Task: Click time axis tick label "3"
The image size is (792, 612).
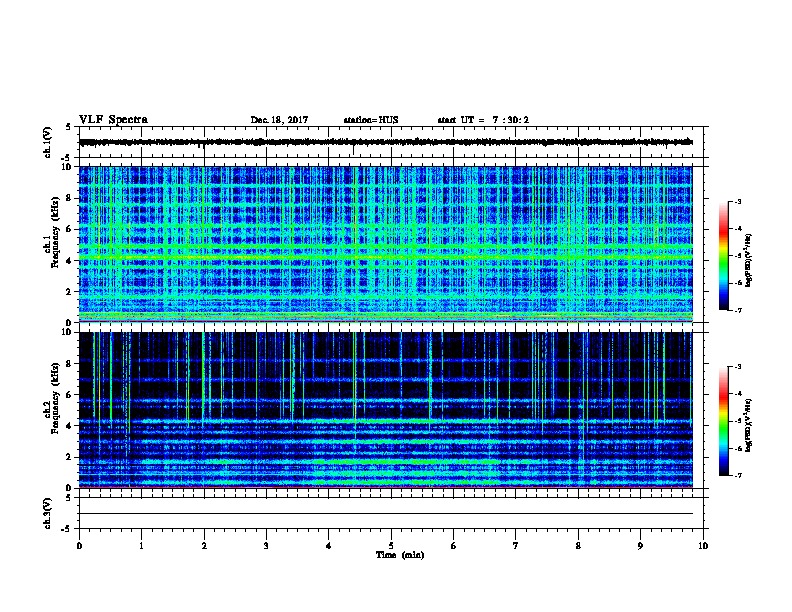Action: (266, 546)
